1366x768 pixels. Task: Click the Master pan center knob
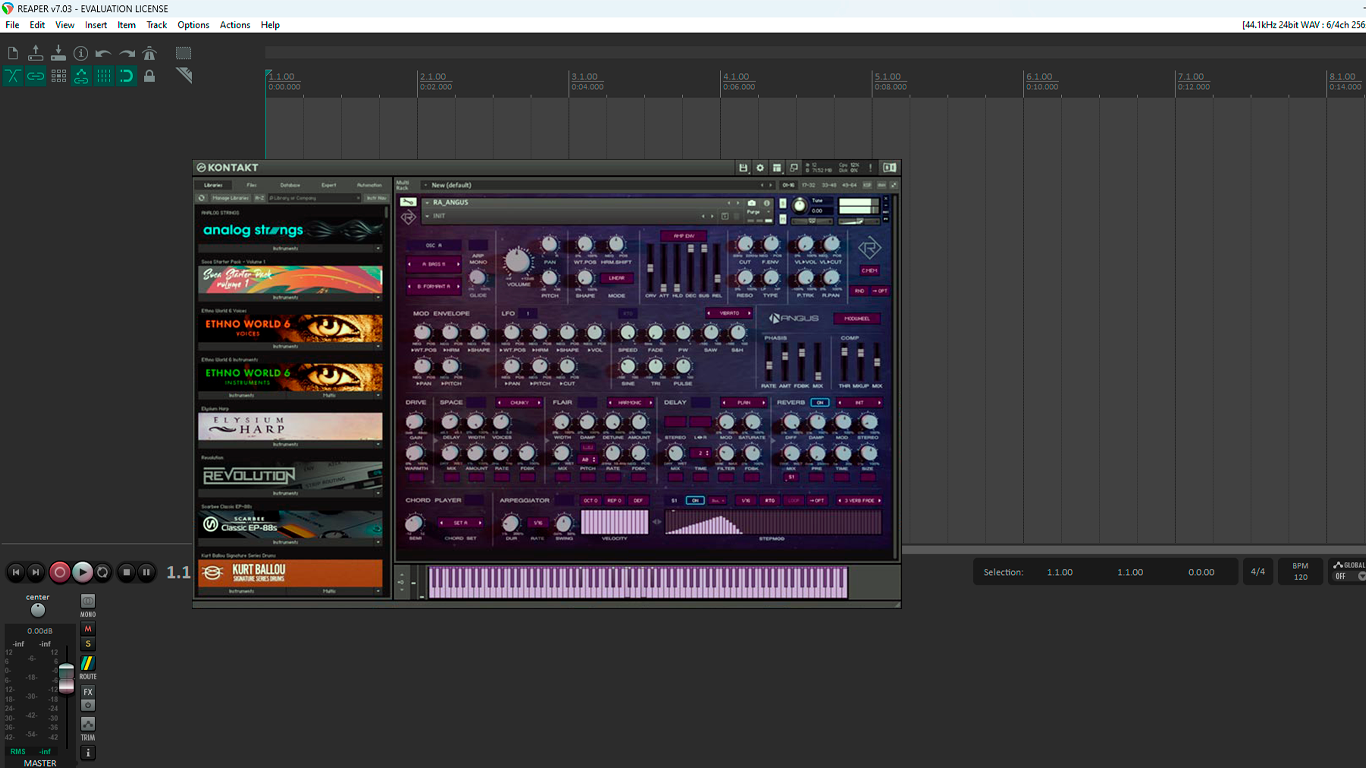(x=38, y=610)
